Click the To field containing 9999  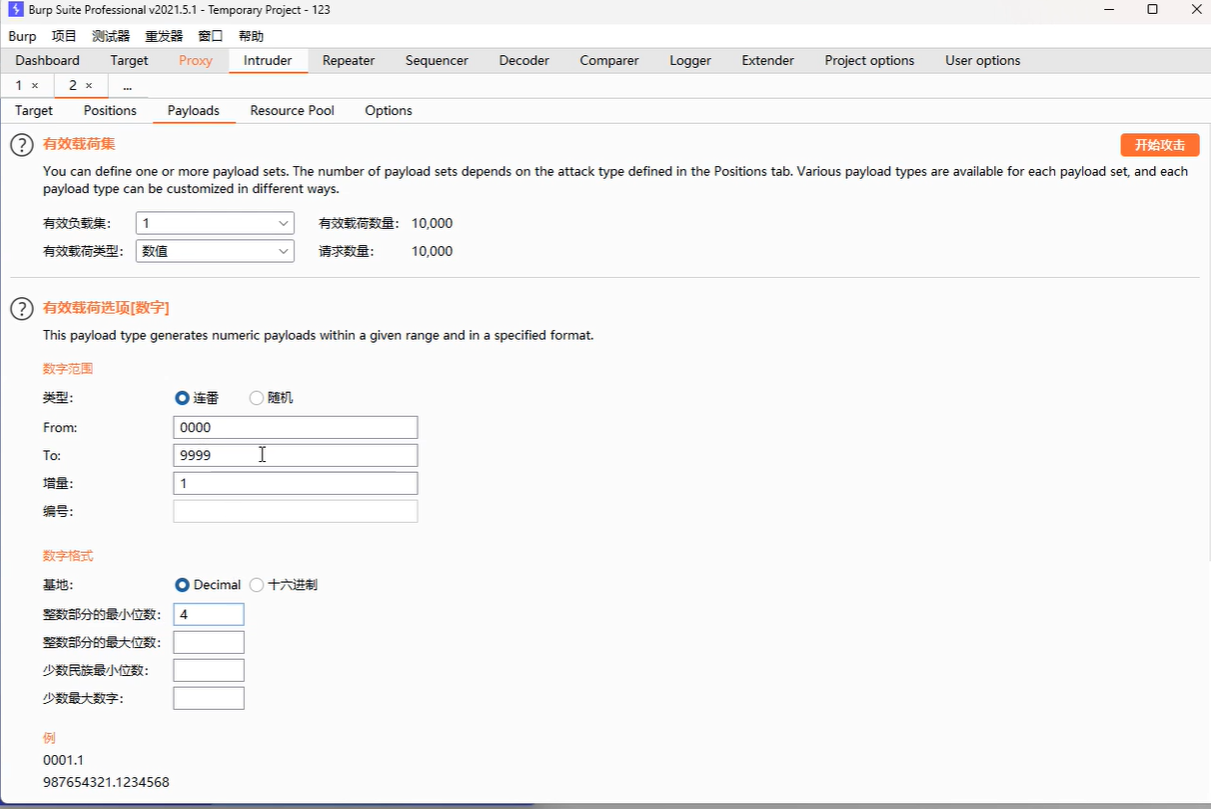295,455
